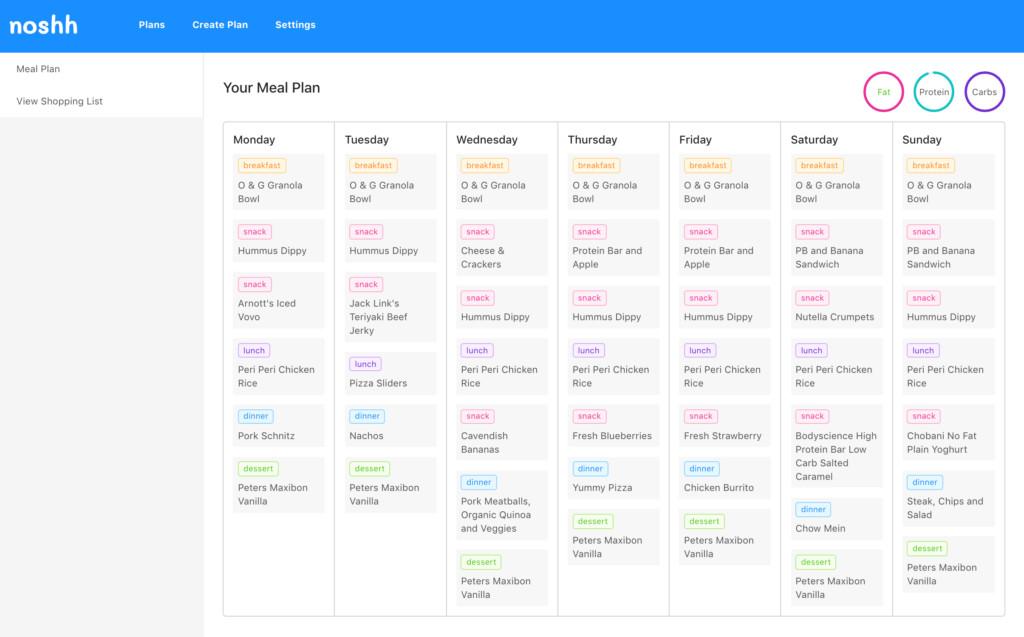Click Sunday's dinner tag
Screen dimensions: 1024x637
[x=925, y=482]
